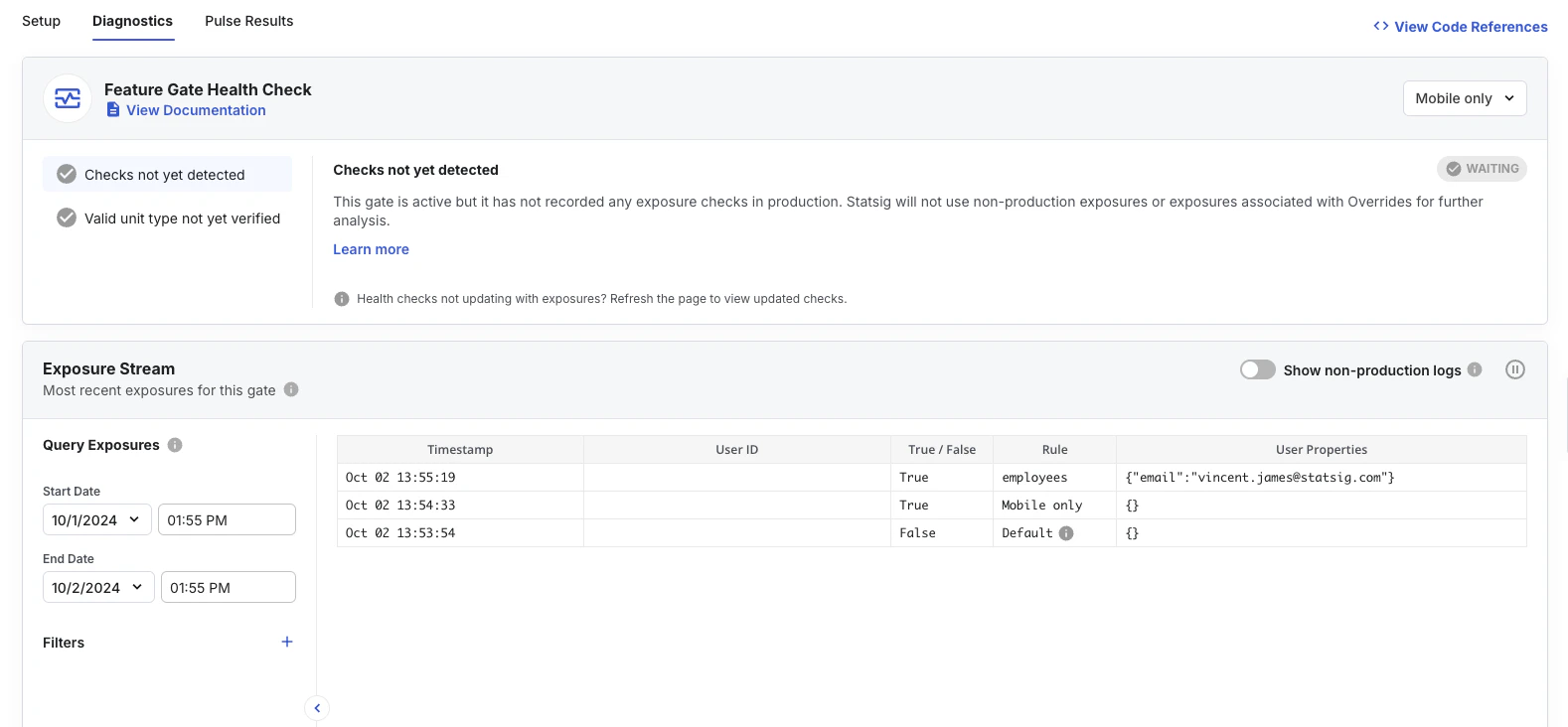Click the info icon beside Default rule

(x=1066, y=533)
